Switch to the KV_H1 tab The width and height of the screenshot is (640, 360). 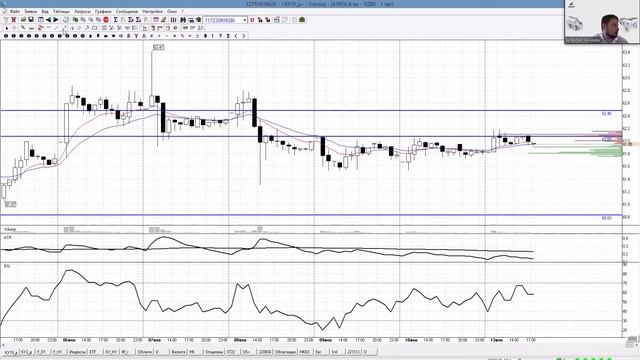tap(111, 351)
